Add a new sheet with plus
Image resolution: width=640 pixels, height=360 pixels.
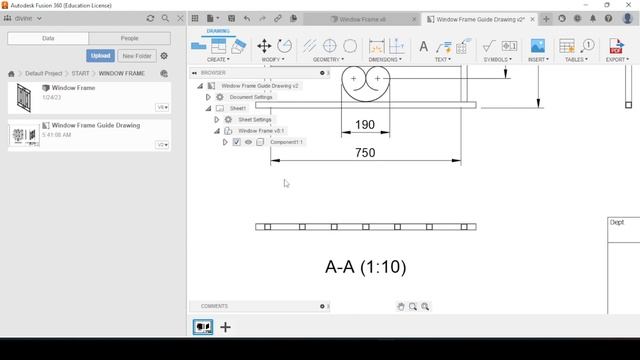(x=225, y=327)
